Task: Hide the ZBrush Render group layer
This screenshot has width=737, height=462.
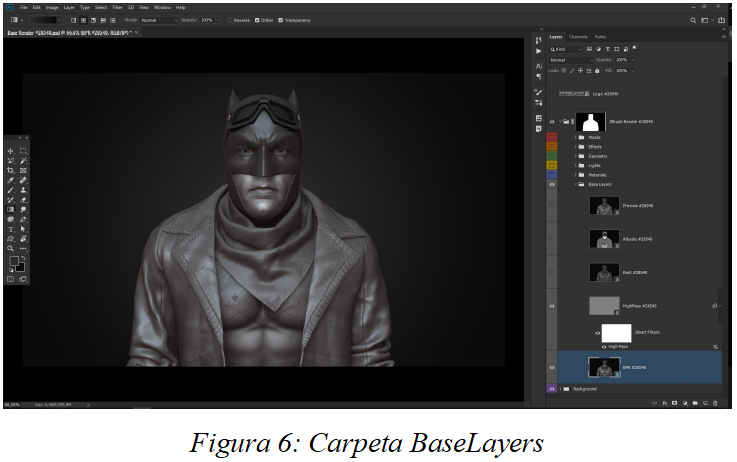Action: pyautogui.click(x=552, y=121)
